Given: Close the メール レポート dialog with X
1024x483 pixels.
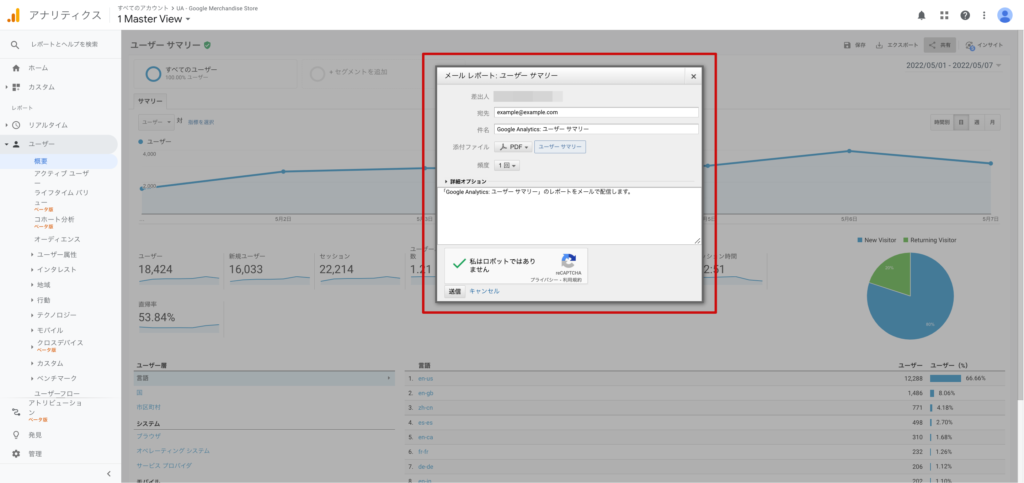Looking at the screenshot, I should pyautogui.click(x=692, y=75).
